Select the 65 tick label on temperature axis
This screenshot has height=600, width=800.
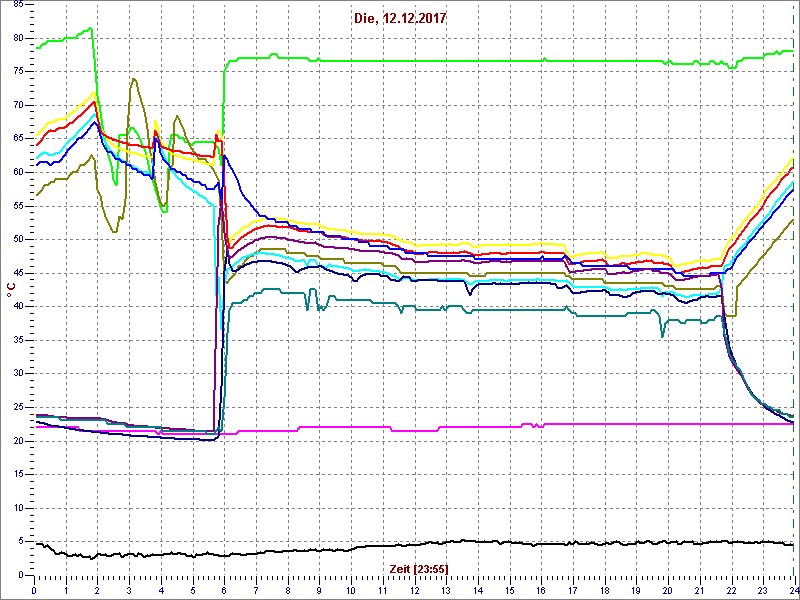coord(17,139)
